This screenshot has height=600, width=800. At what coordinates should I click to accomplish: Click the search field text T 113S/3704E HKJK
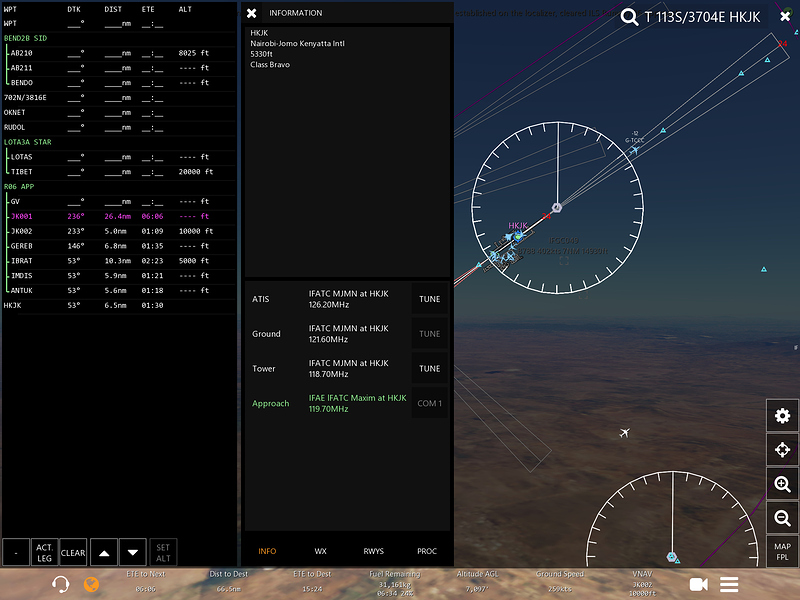coord(702,17)
